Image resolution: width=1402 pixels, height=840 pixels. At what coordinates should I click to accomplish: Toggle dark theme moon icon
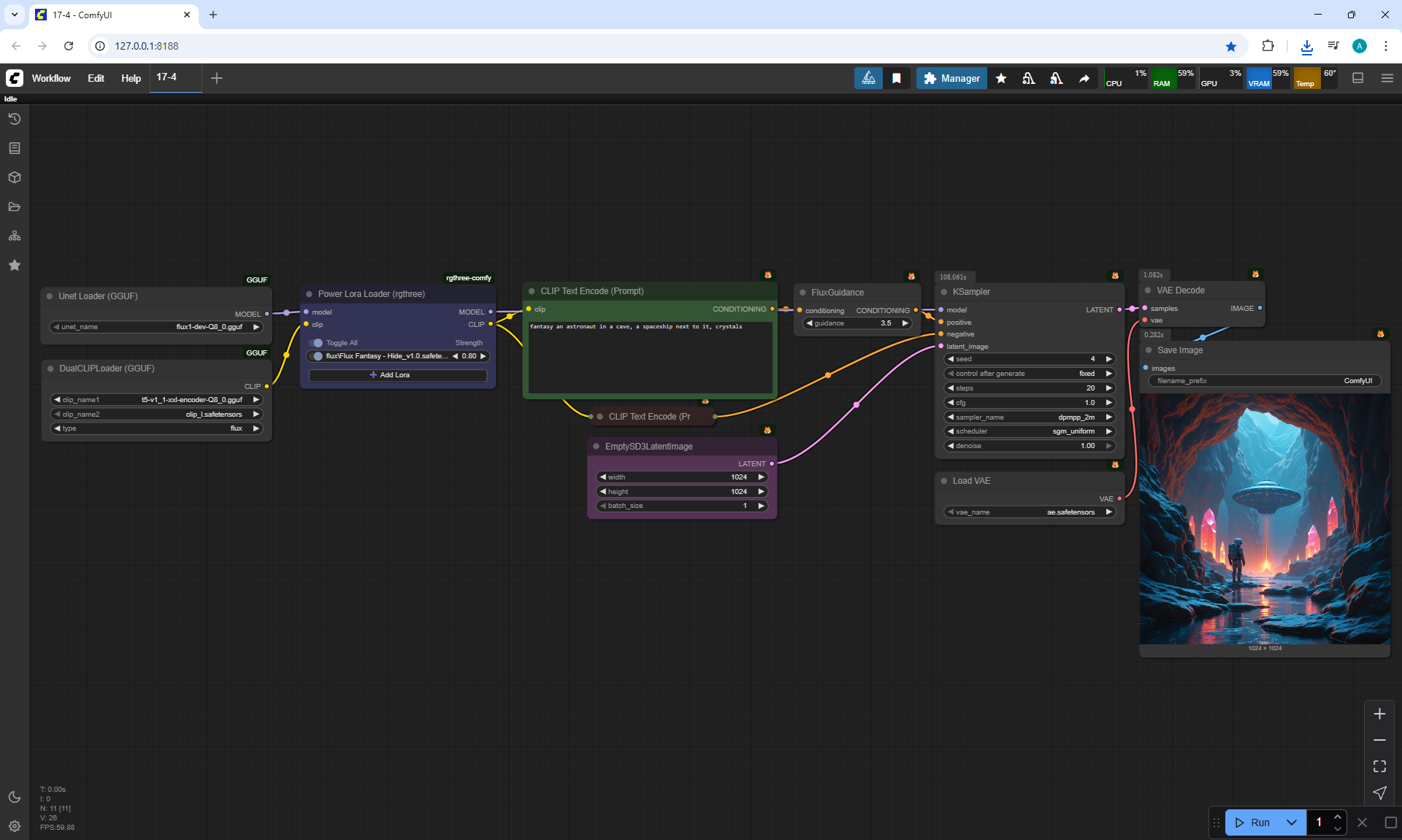tap(15, 797)
